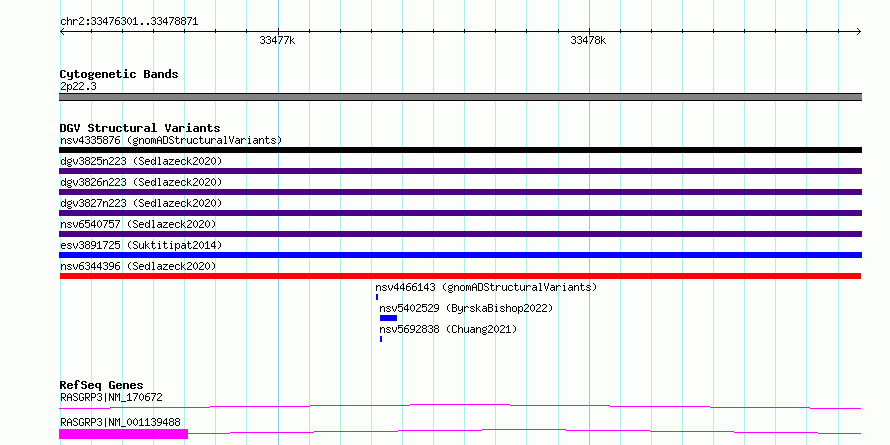The image size is (890, 445).
Task: Click the nsv4335876 black variant bar
Action: pos(460,150)
